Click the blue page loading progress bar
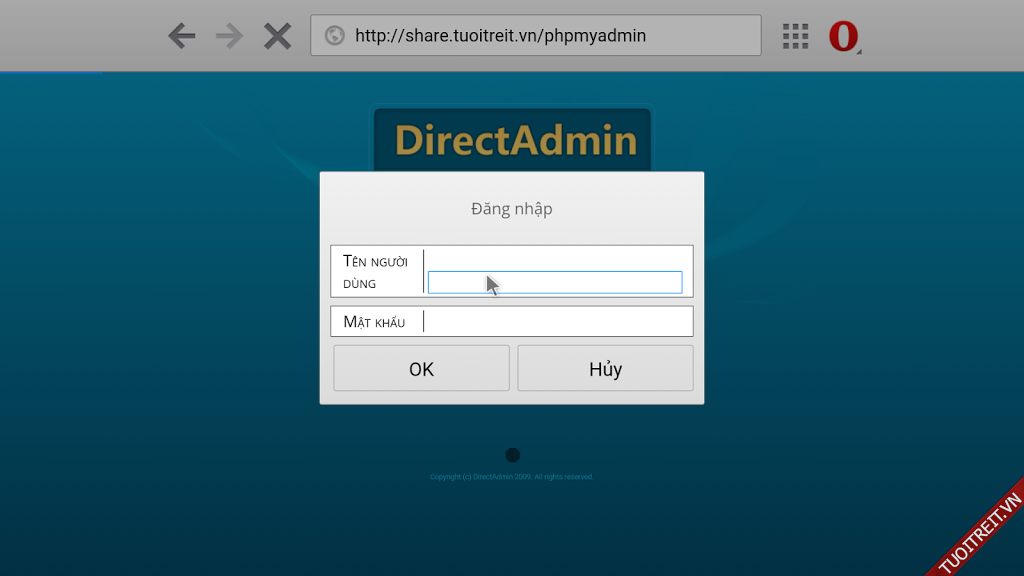This screenshot has width=1024, height=576. (50, 72)
